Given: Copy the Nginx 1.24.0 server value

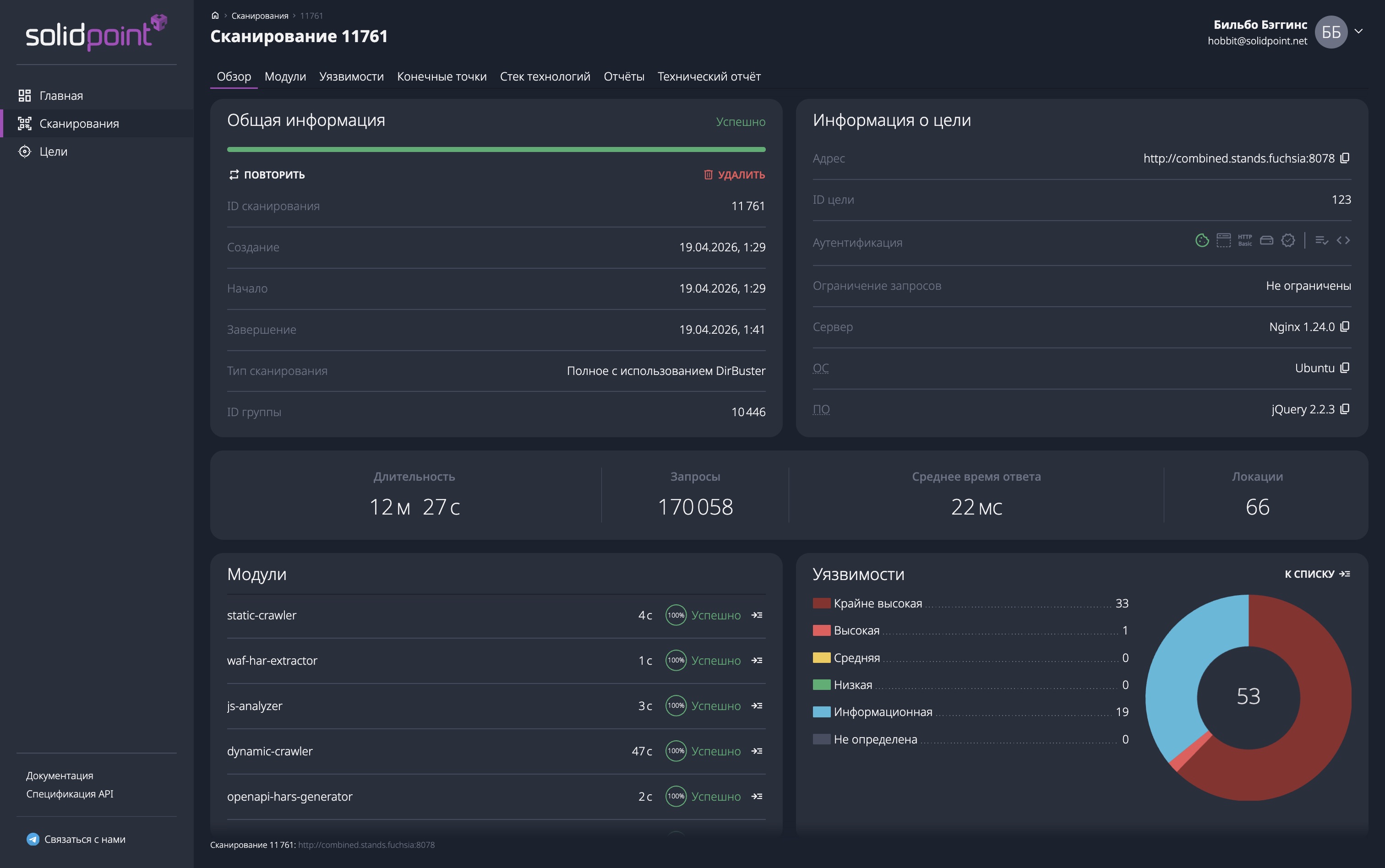Looking at the screenshot, I should (1345, 327).
